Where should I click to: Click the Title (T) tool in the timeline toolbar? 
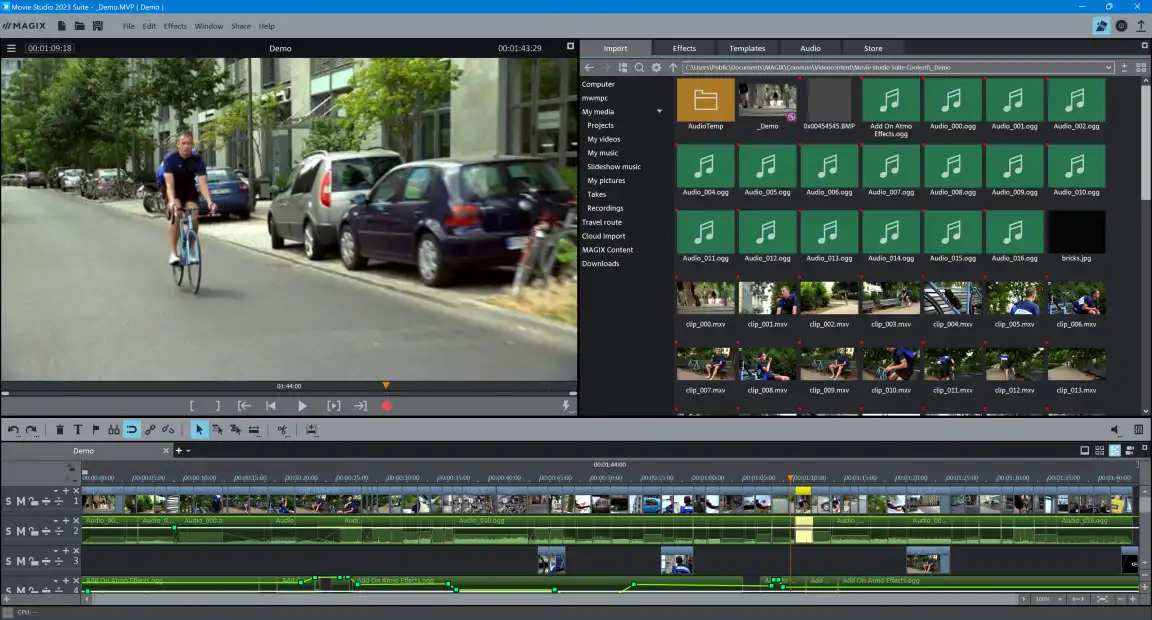(78, 430)
